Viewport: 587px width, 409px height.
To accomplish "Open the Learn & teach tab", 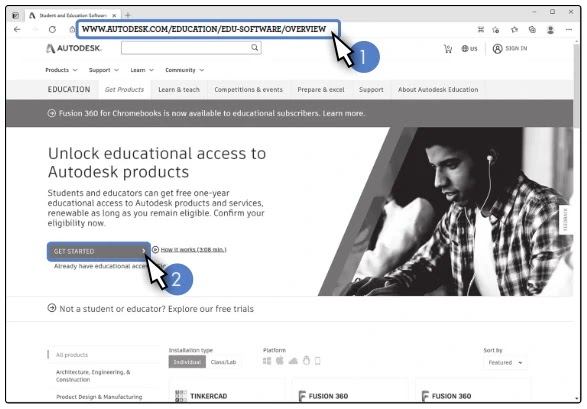I will pyautogui.click(x=179, y=89).
